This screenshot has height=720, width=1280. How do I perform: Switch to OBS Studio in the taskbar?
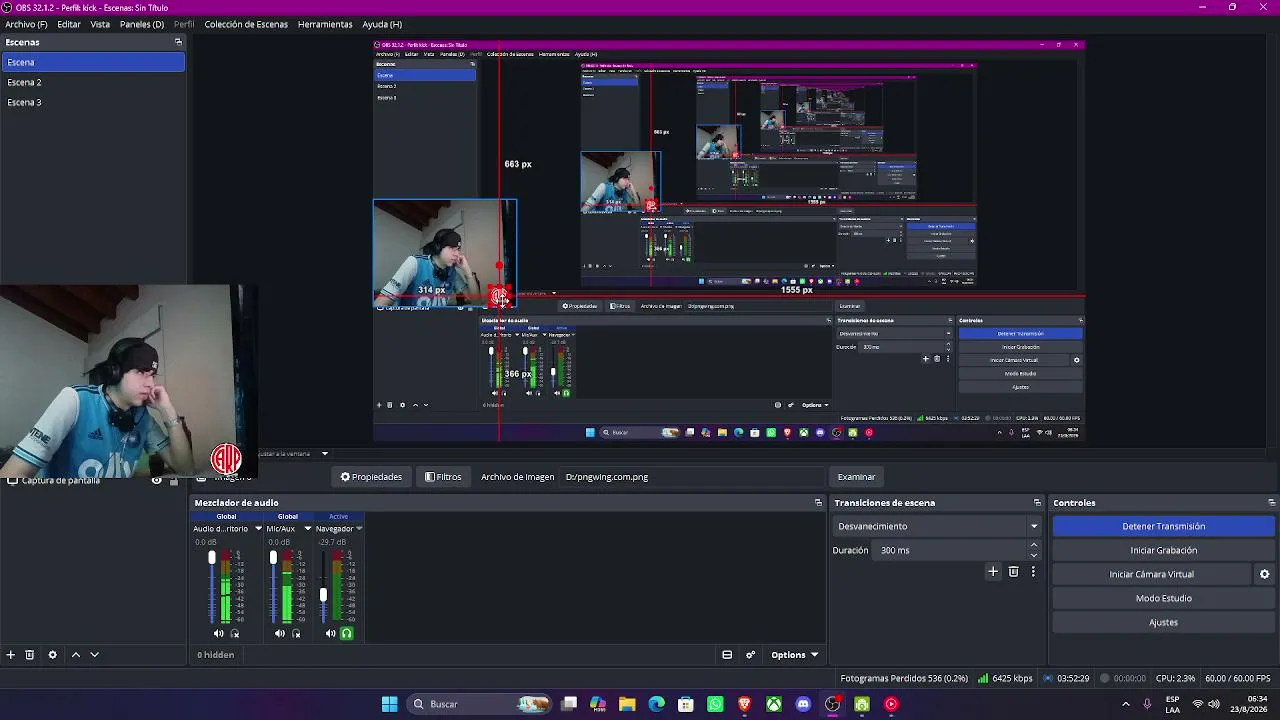point(832,704)
